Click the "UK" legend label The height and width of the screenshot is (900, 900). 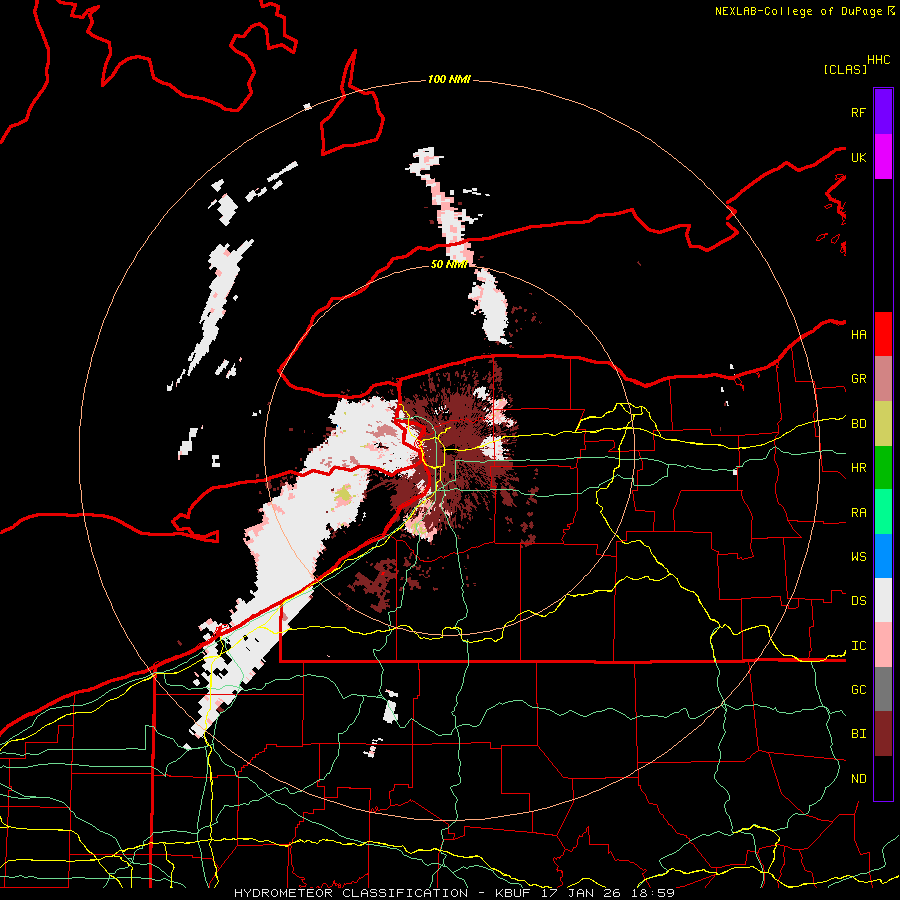[858, 157]
